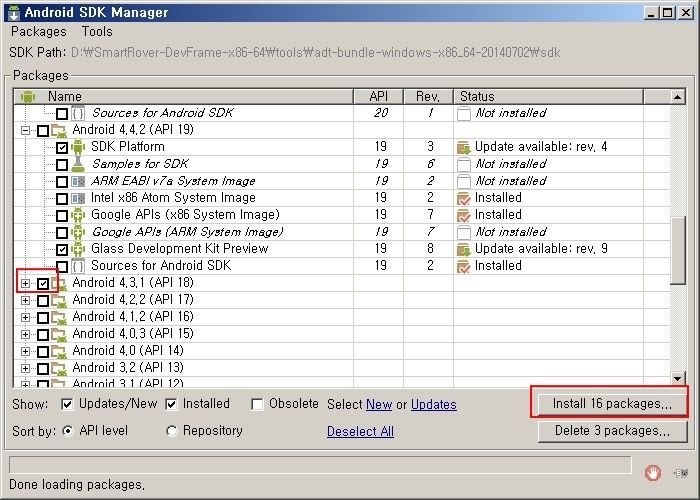Click the Android 4.0.3 (API 15) folder icon

(59, 334)
